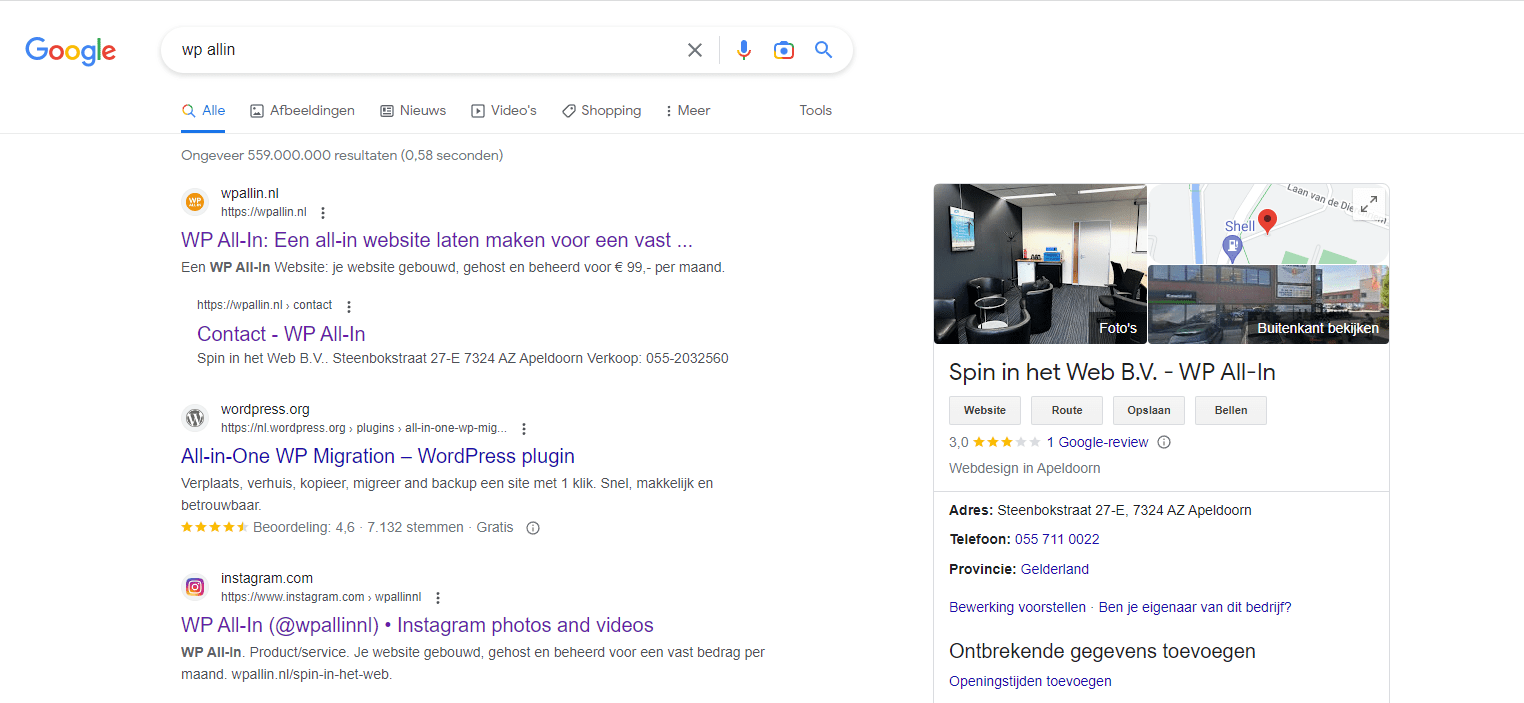1524x703 pixels.
Task: Open Google Lens camera search icon
Action: [784, 50]
